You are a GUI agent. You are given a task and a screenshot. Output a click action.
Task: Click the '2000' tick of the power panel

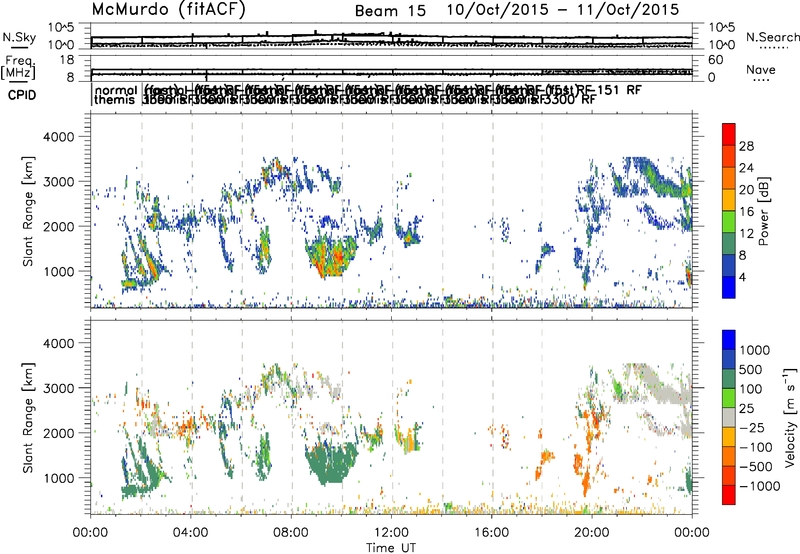[58, 226]
